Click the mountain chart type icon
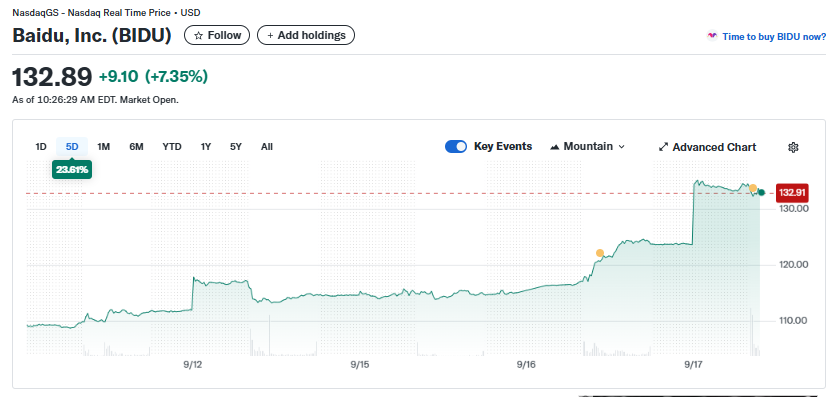The height and width of the screenshot is (397, 839). [x=554, y=147]
